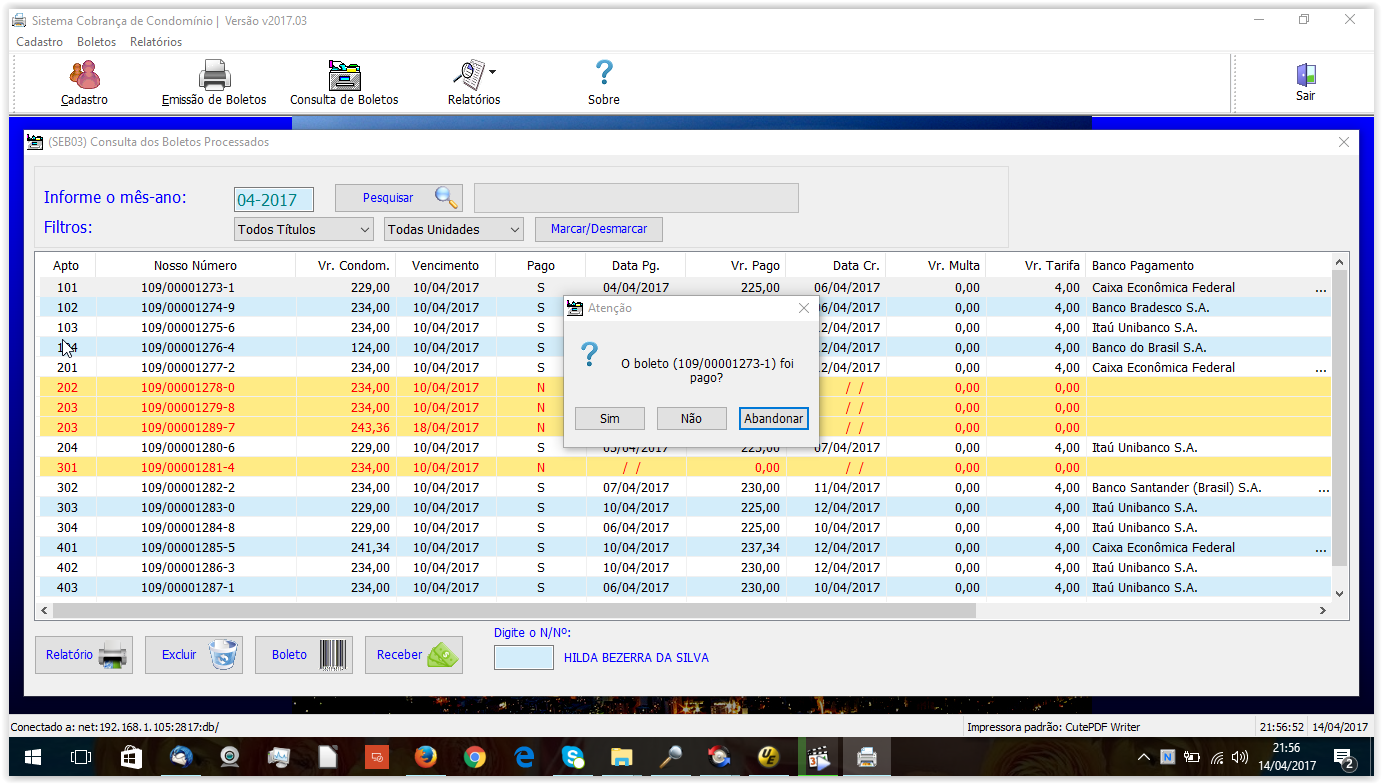
Task: Click the Receber money button
Action: click(x=413, y=655)
